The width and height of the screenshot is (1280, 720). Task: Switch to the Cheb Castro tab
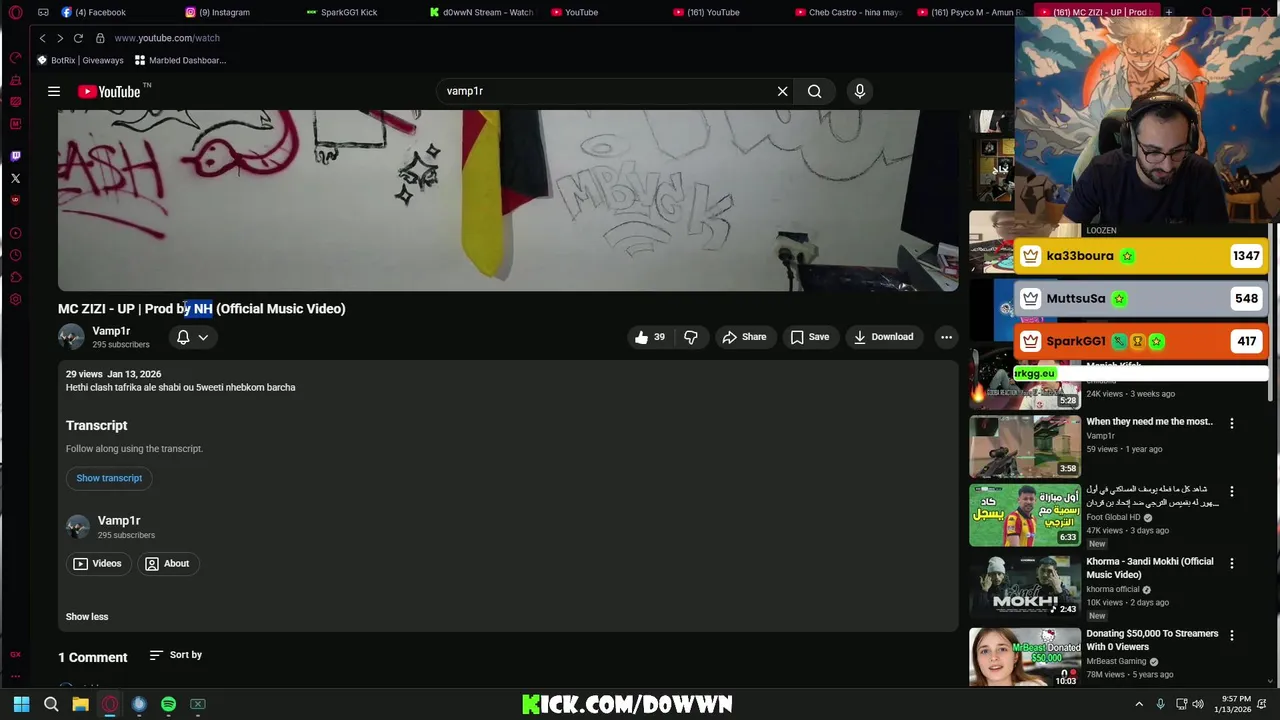click(x=850, y=12)
